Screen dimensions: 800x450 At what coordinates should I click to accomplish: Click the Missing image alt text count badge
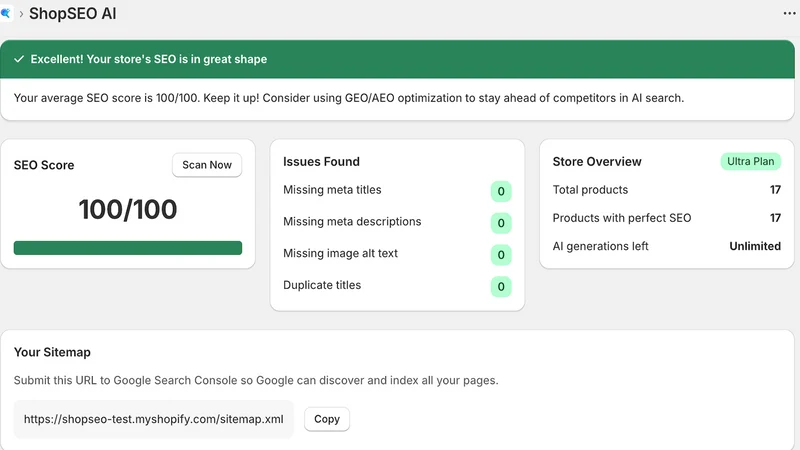click(x=501, y=255)
